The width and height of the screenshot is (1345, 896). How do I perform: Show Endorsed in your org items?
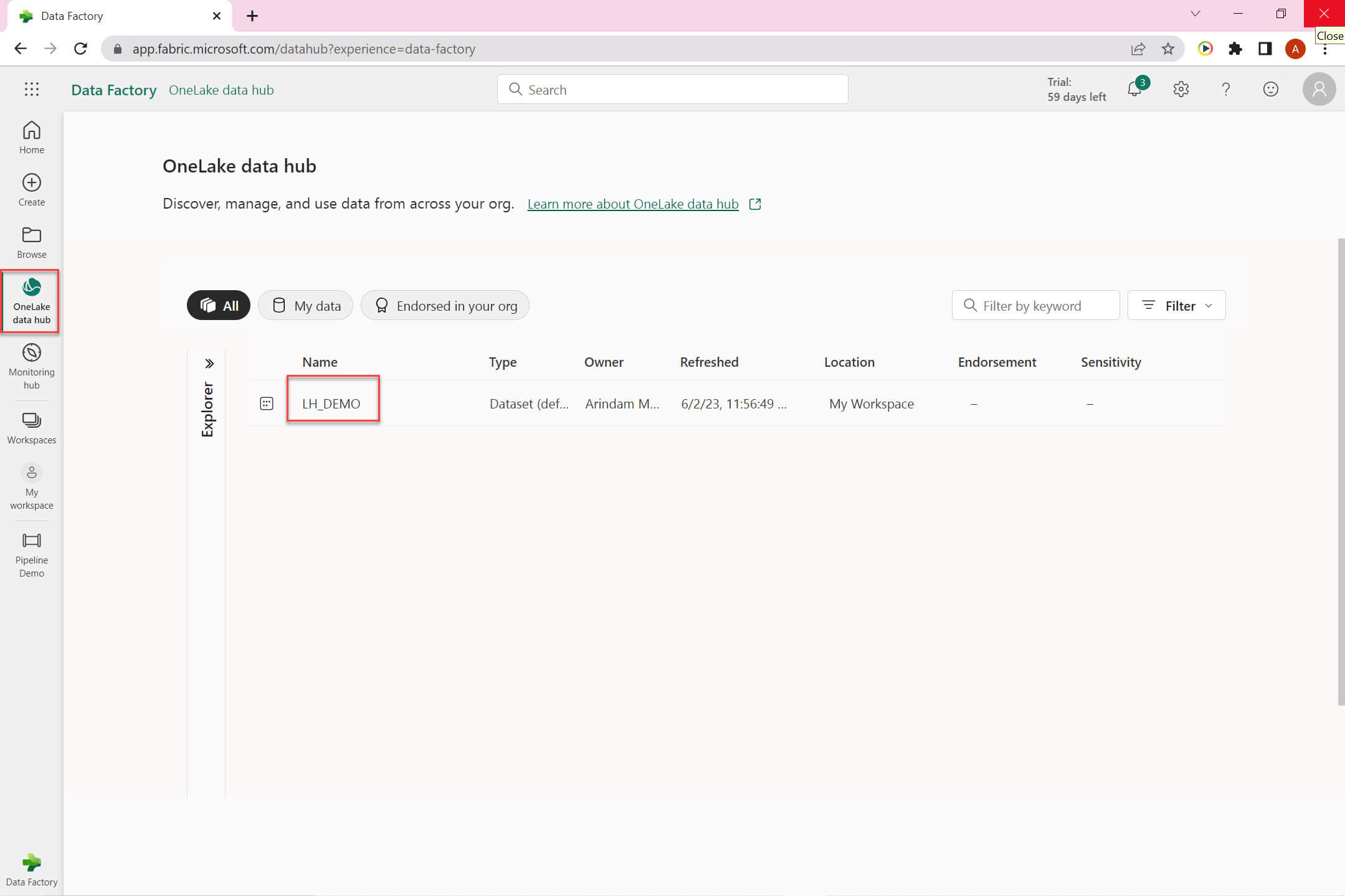tap(445, 306)
